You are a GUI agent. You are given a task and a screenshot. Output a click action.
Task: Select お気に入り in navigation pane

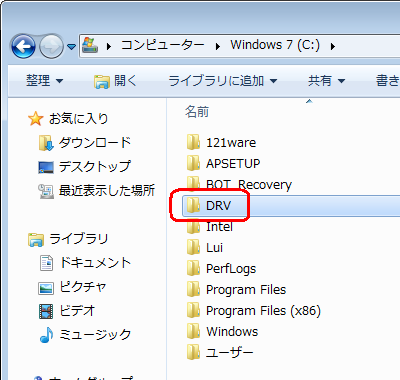pos(79,119)
